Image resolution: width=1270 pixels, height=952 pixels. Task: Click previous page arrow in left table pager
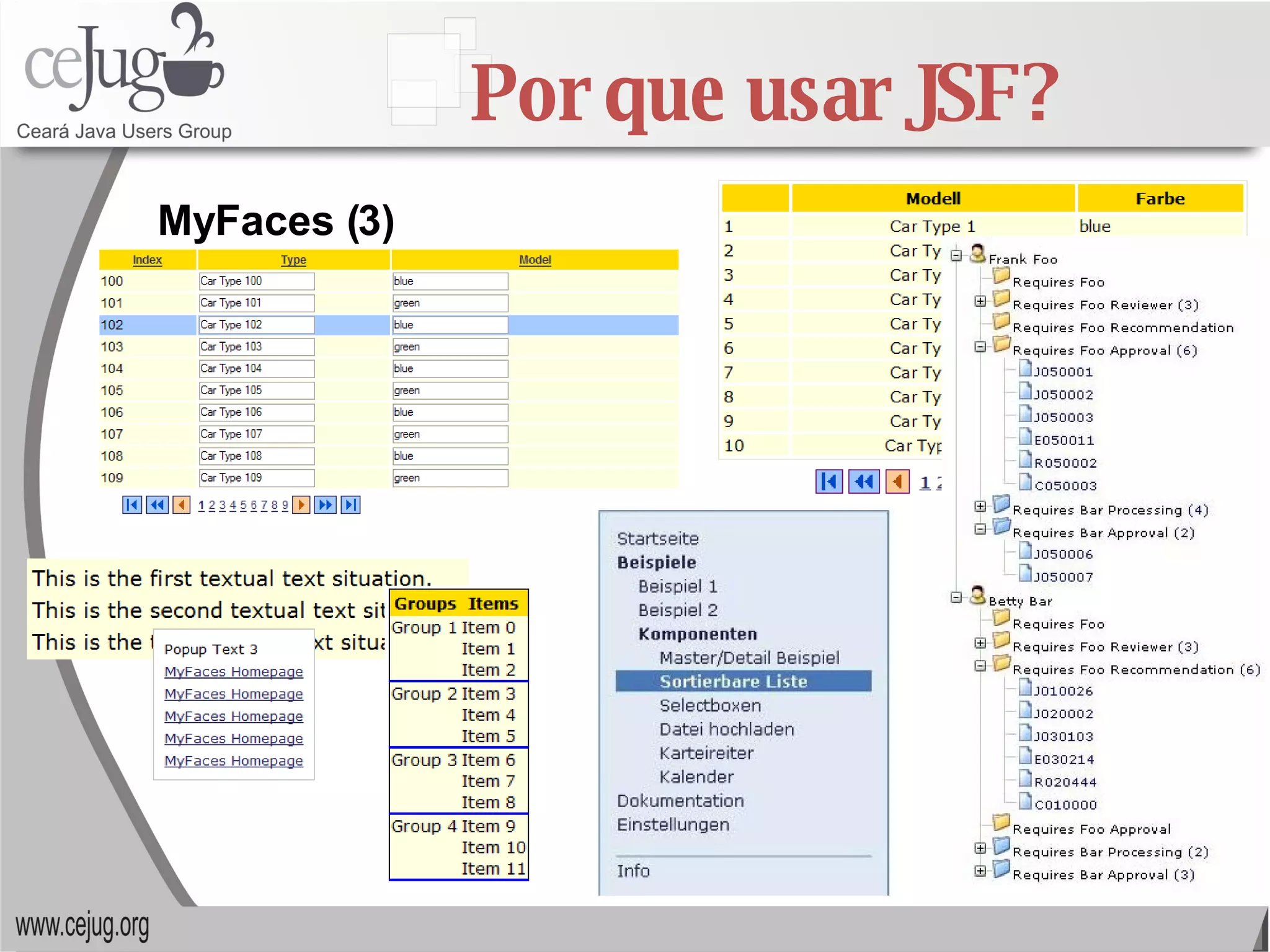coord(181,505)
